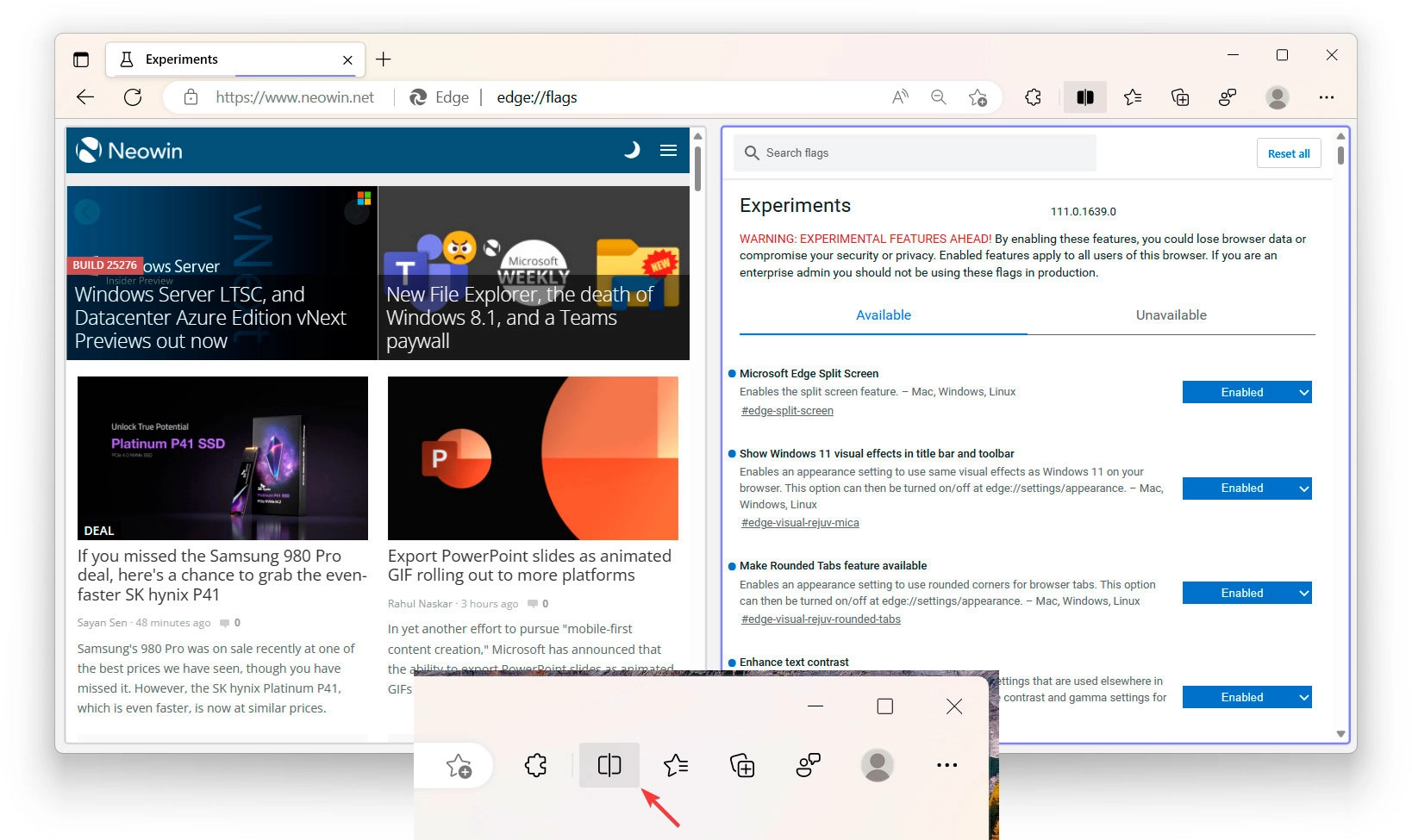This screenshot has width=1412, height=840.
Task: Open the PowerPoint article thumbnail
Action: pyautogui.click(x=533, y=457)
